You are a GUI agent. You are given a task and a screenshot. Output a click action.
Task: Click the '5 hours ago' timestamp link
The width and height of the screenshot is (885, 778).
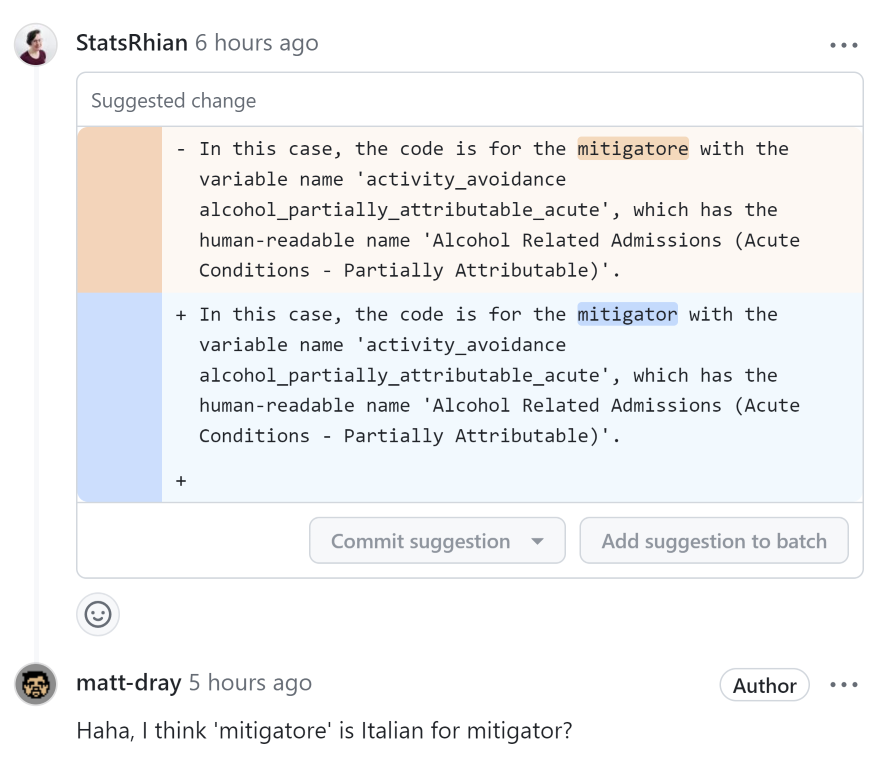coord(248,683)
